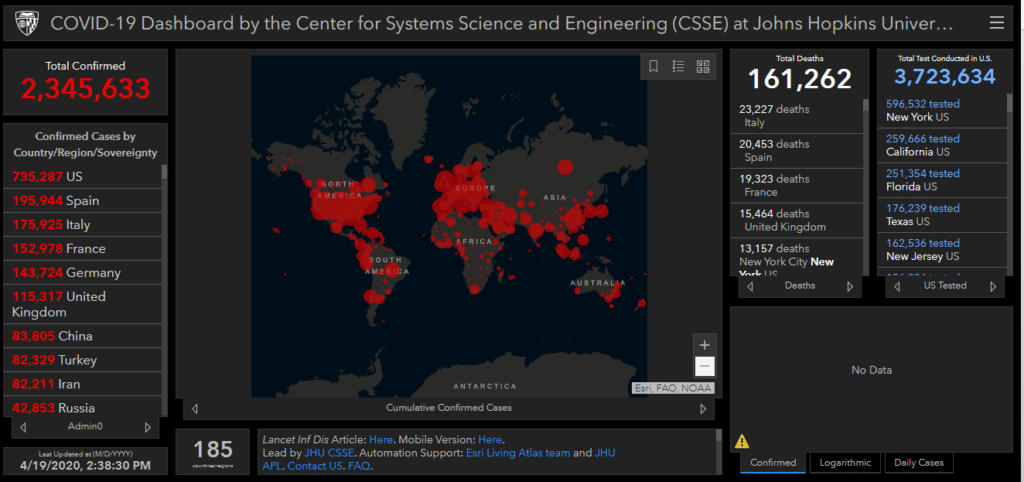Click the Total Deaths 161,262 figure

tap(799, 79)
